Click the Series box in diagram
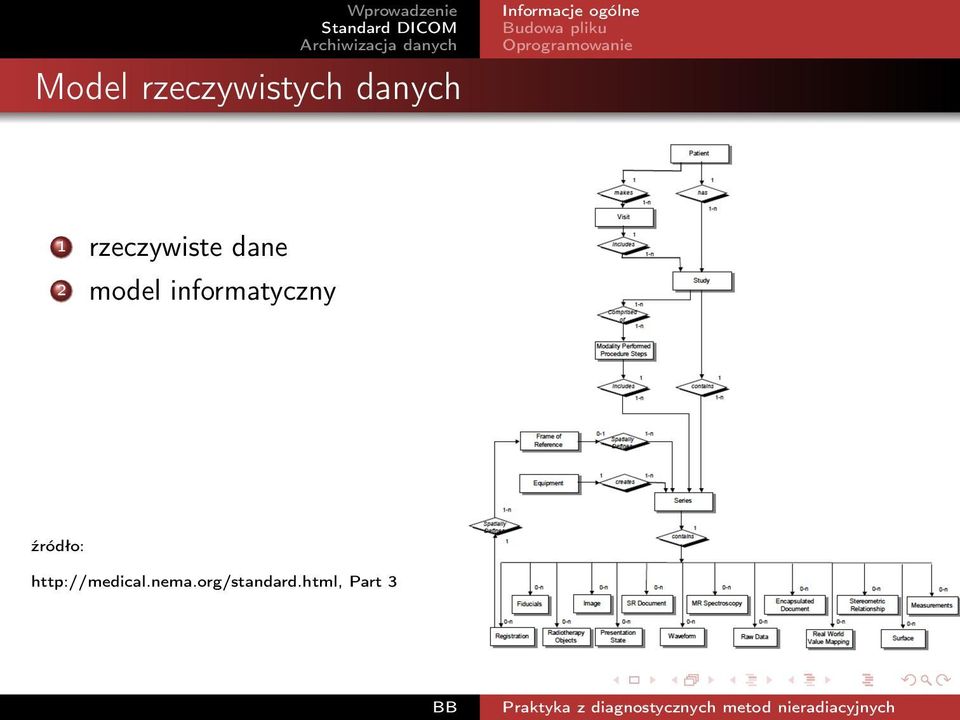Image resolution: width=960 pixels, height=720 pixels. [683, 501]
